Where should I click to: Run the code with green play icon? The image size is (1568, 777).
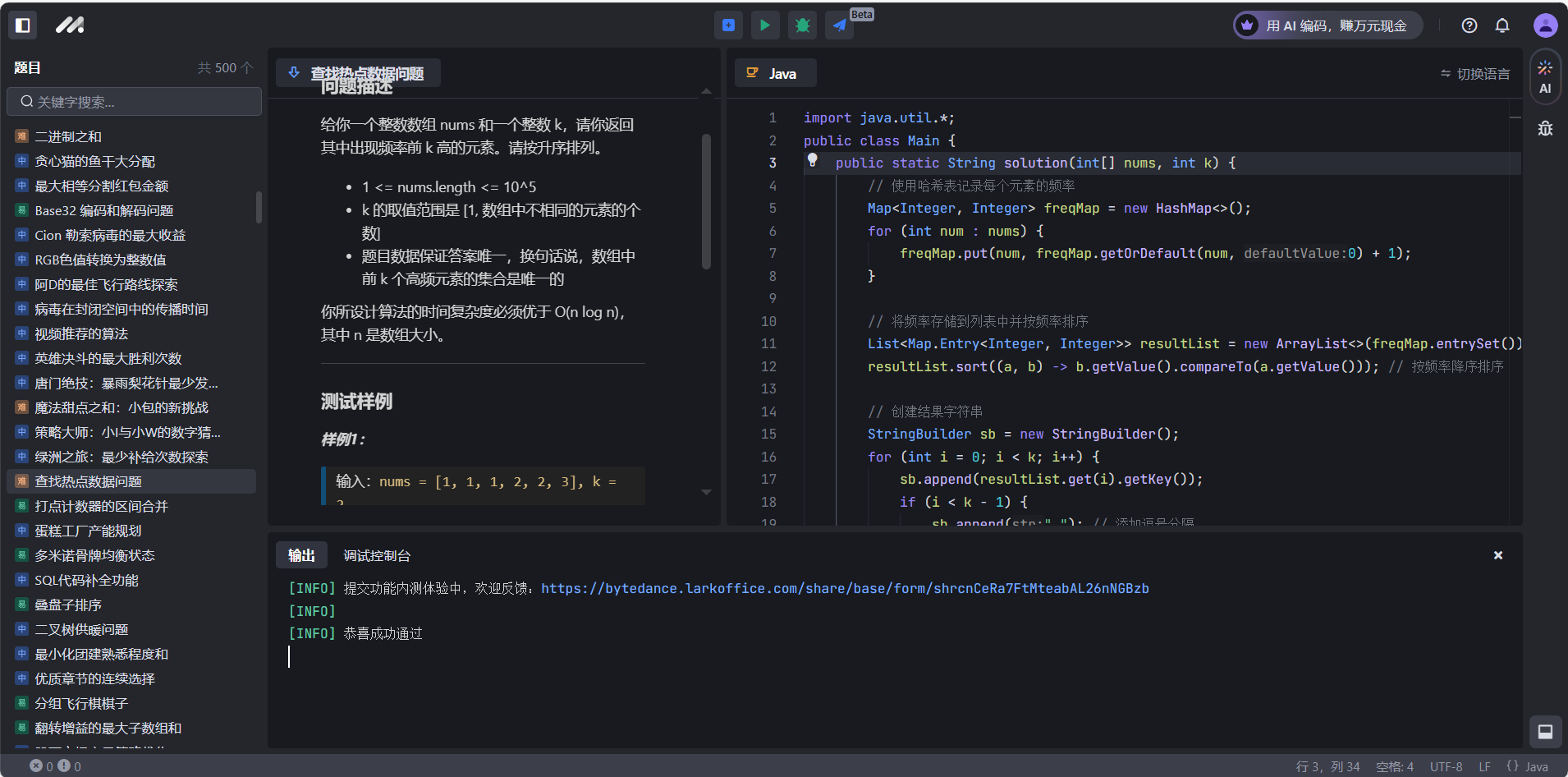point(765,25)
